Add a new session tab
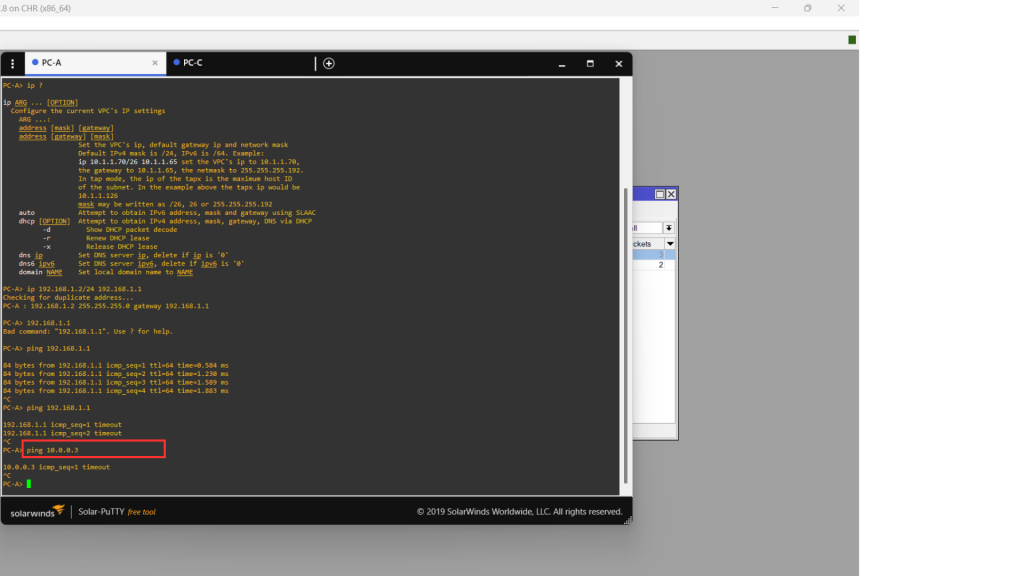Screen dimensions: 1024x576 (329, 63)
